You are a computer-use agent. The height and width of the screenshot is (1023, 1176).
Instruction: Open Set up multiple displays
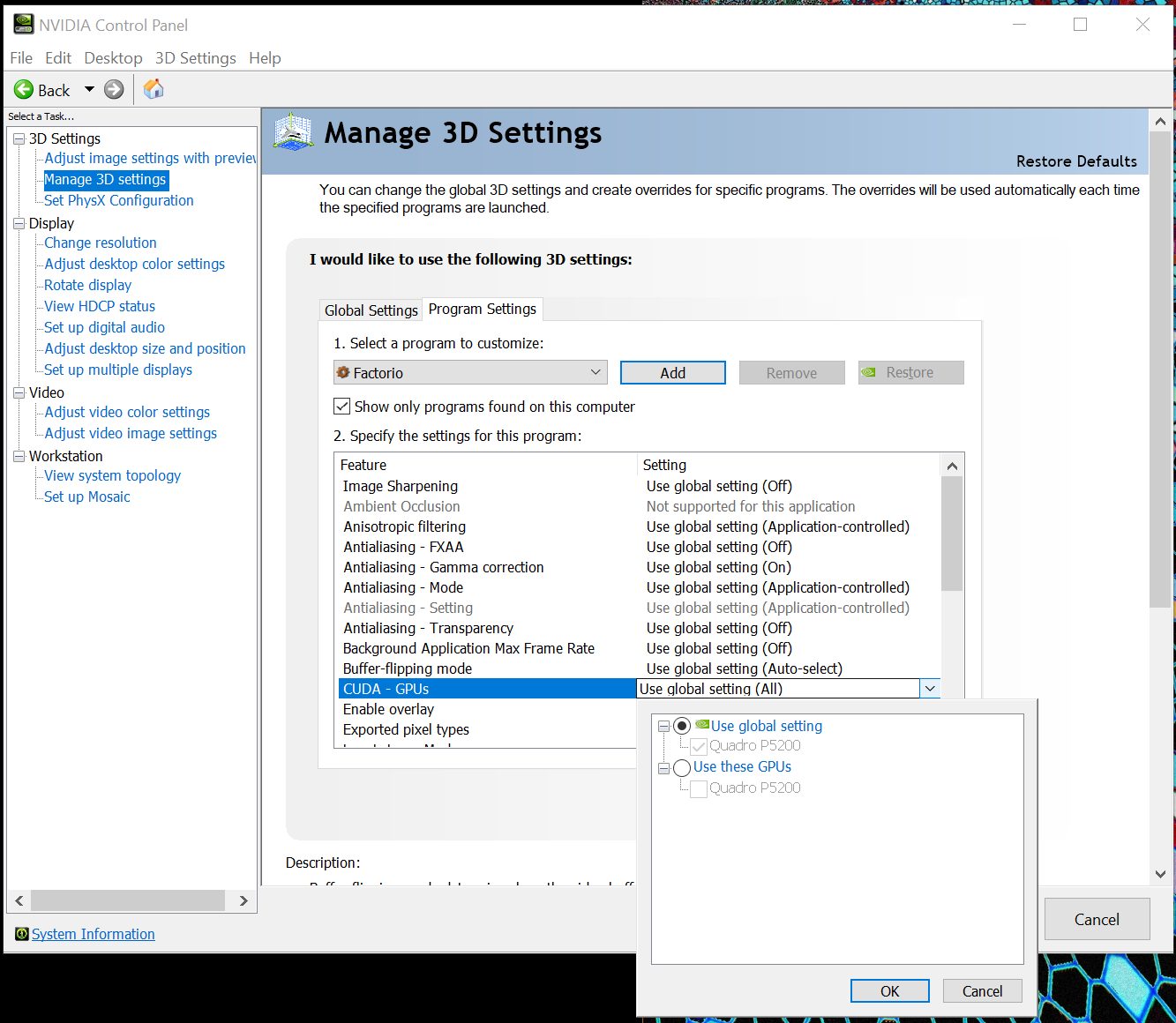[118, 370]
